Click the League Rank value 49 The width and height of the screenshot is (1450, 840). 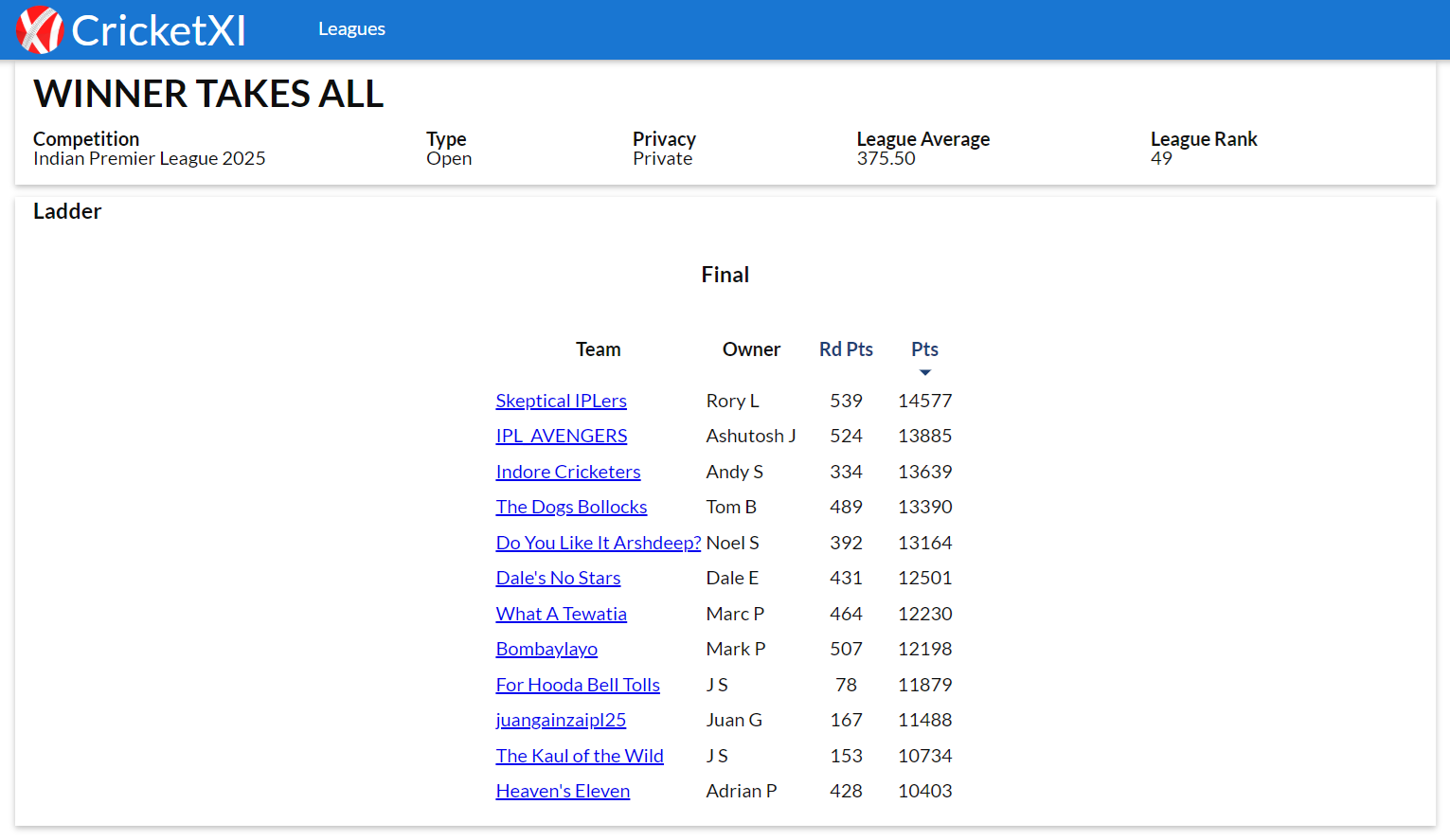[1161, 158]
